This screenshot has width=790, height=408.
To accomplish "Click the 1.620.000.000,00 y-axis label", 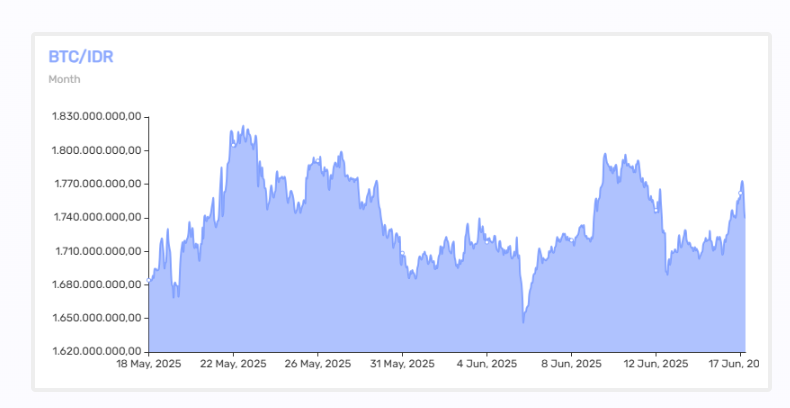I will pyautogui.click(x=98, y=352).
